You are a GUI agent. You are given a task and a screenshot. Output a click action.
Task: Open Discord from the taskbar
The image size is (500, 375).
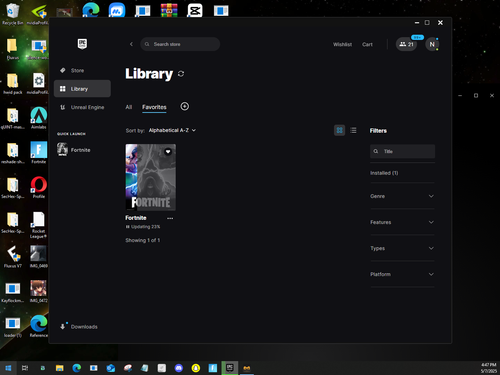179,368
